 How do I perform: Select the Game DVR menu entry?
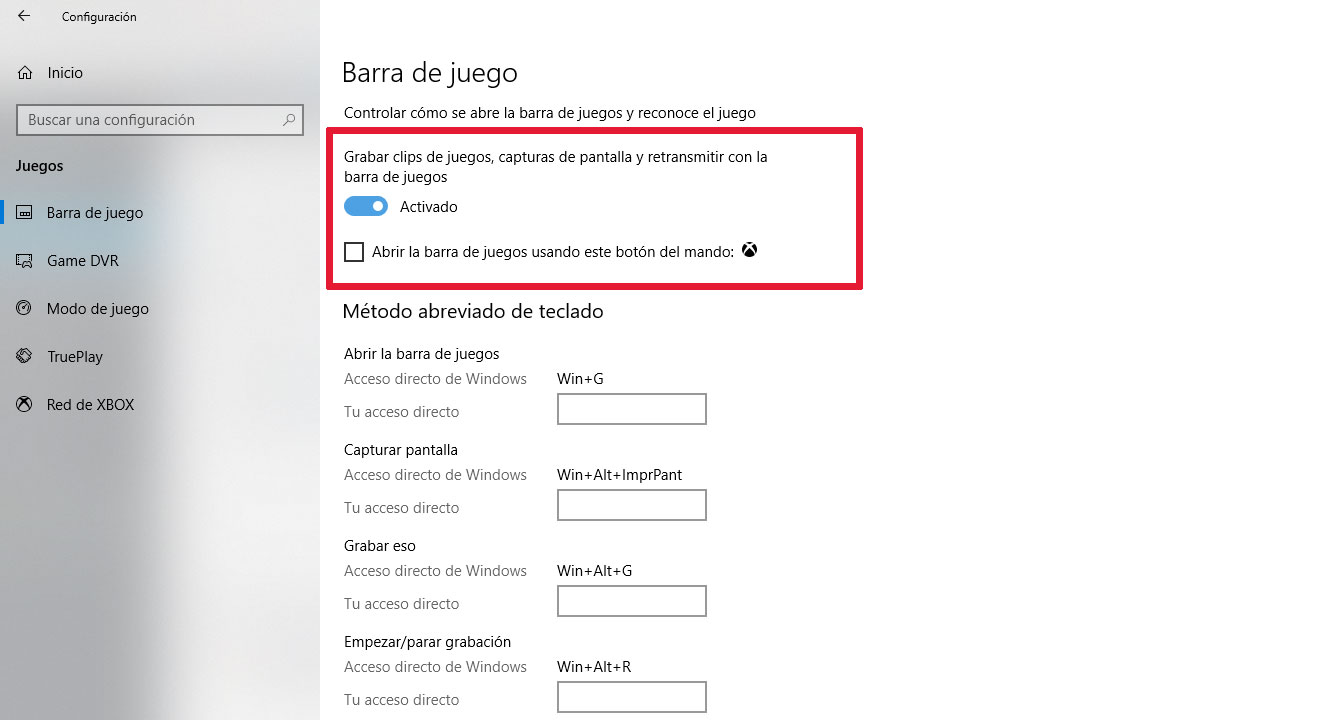[x=83, y=261]
